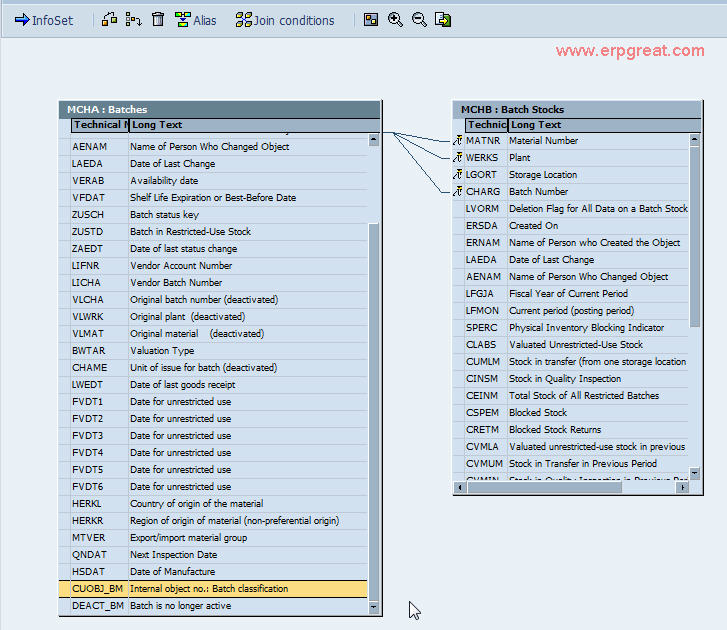
Task: Select the CUOBJ_BM highlighted row
Action: pos(213,589)
